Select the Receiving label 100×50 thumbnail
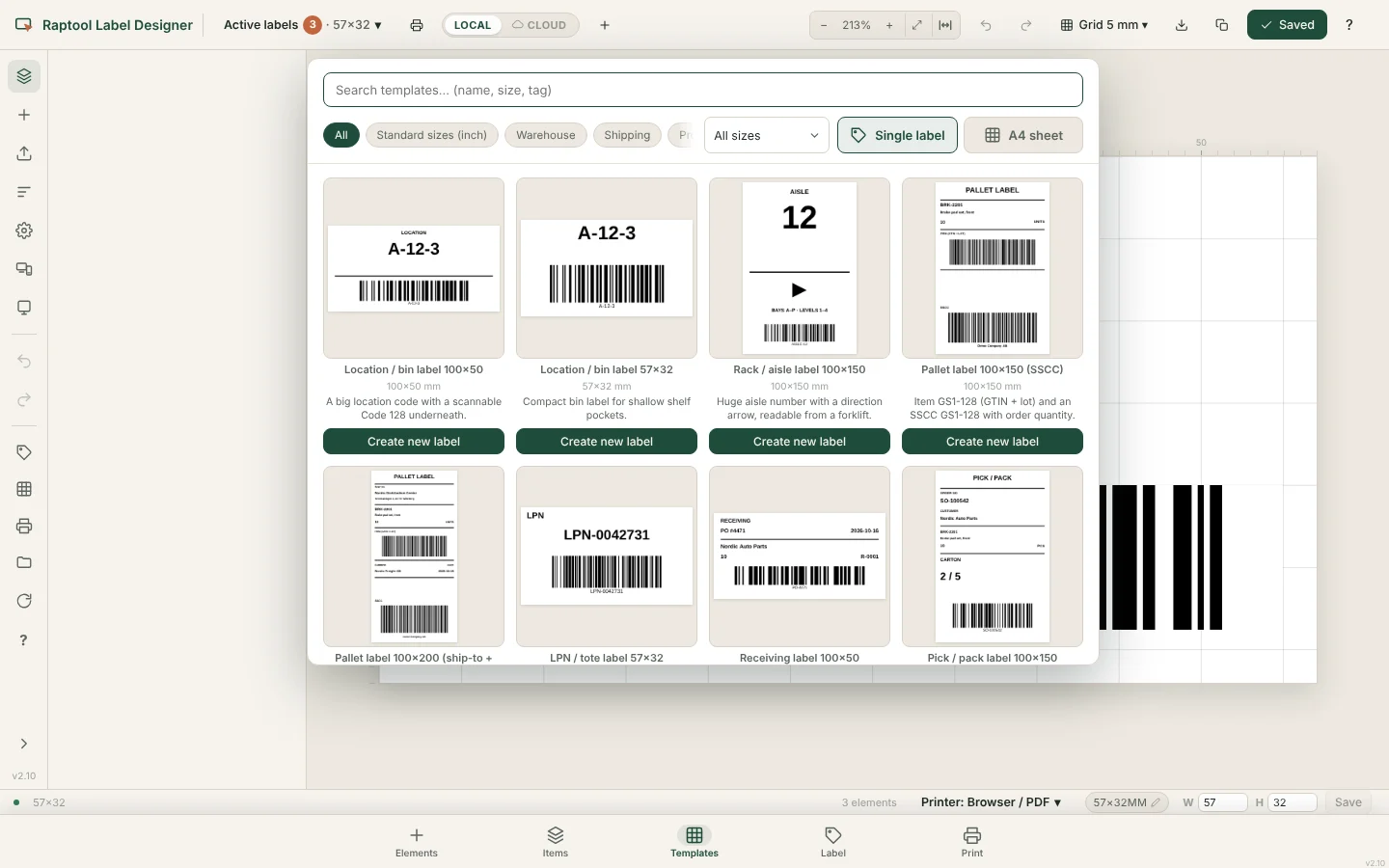 point(800,556)
